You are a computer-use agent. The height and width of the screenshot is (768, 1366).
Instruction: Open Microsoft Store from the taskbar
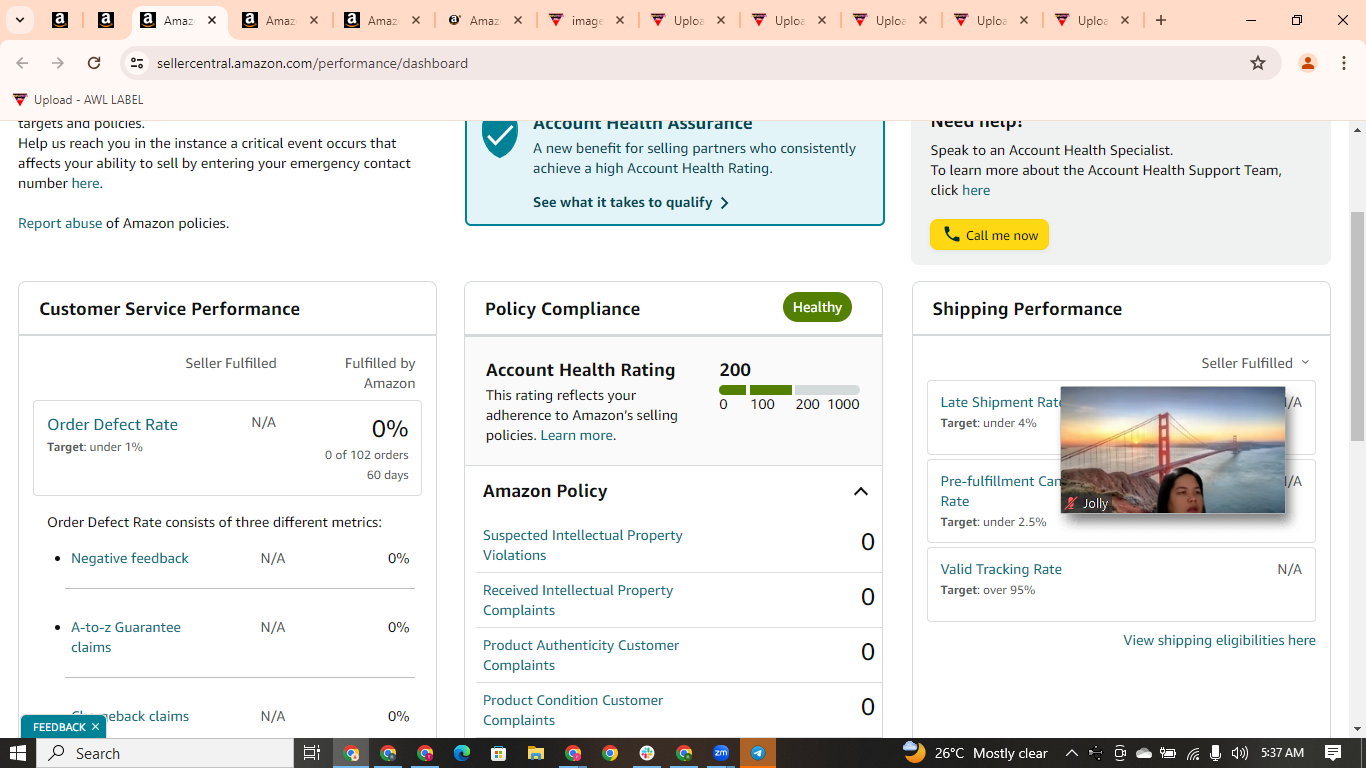click(x=498, y=753)
